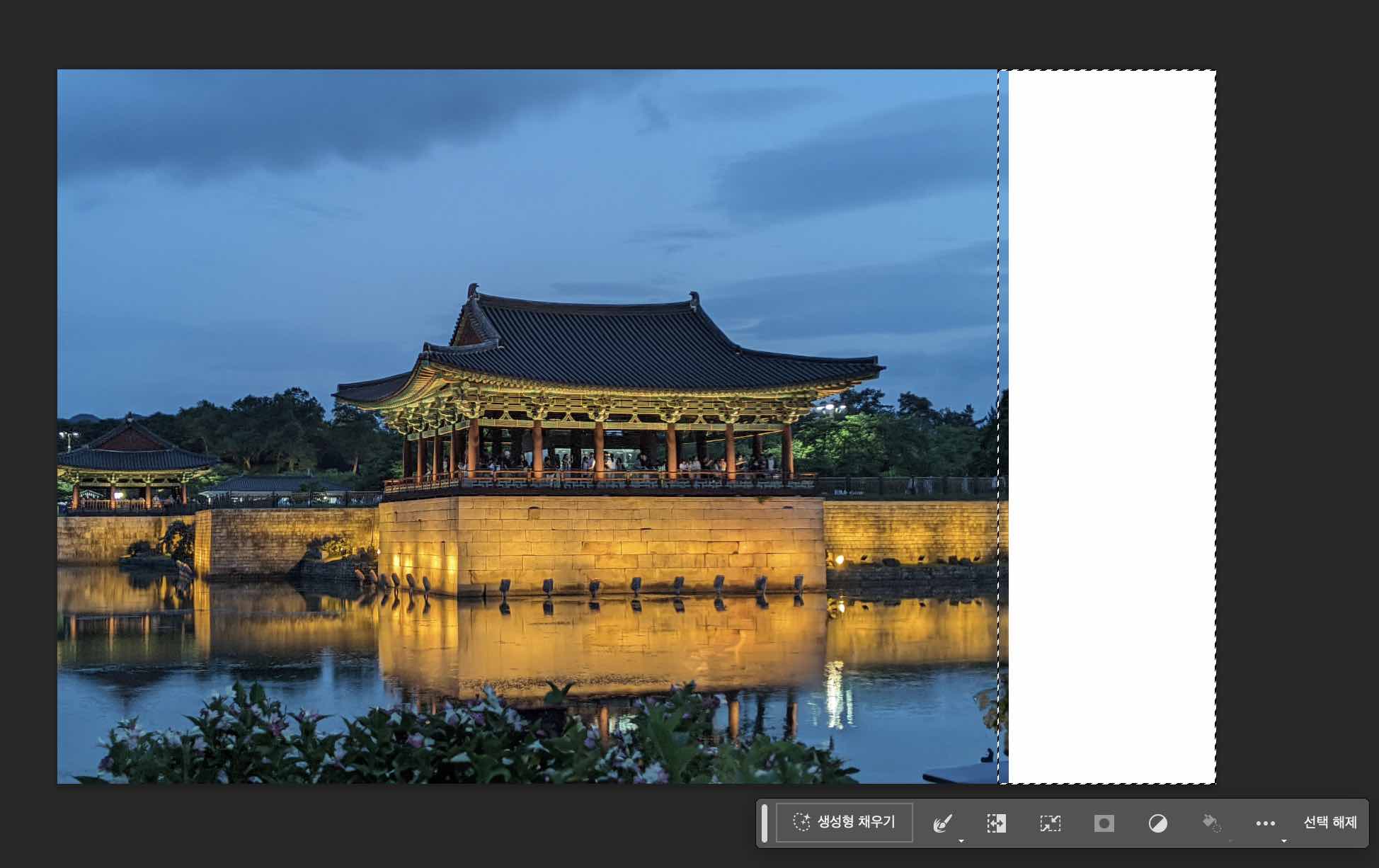Screen dimensions: 1379x868
Task: Expand the small arrow under the brush icon
Action: coord(961,840)
